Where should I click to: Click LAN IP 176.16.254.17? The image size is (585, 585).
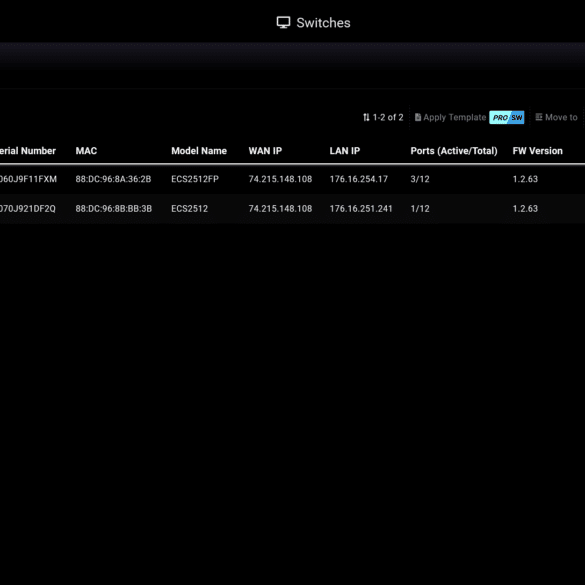pos(359,179)
